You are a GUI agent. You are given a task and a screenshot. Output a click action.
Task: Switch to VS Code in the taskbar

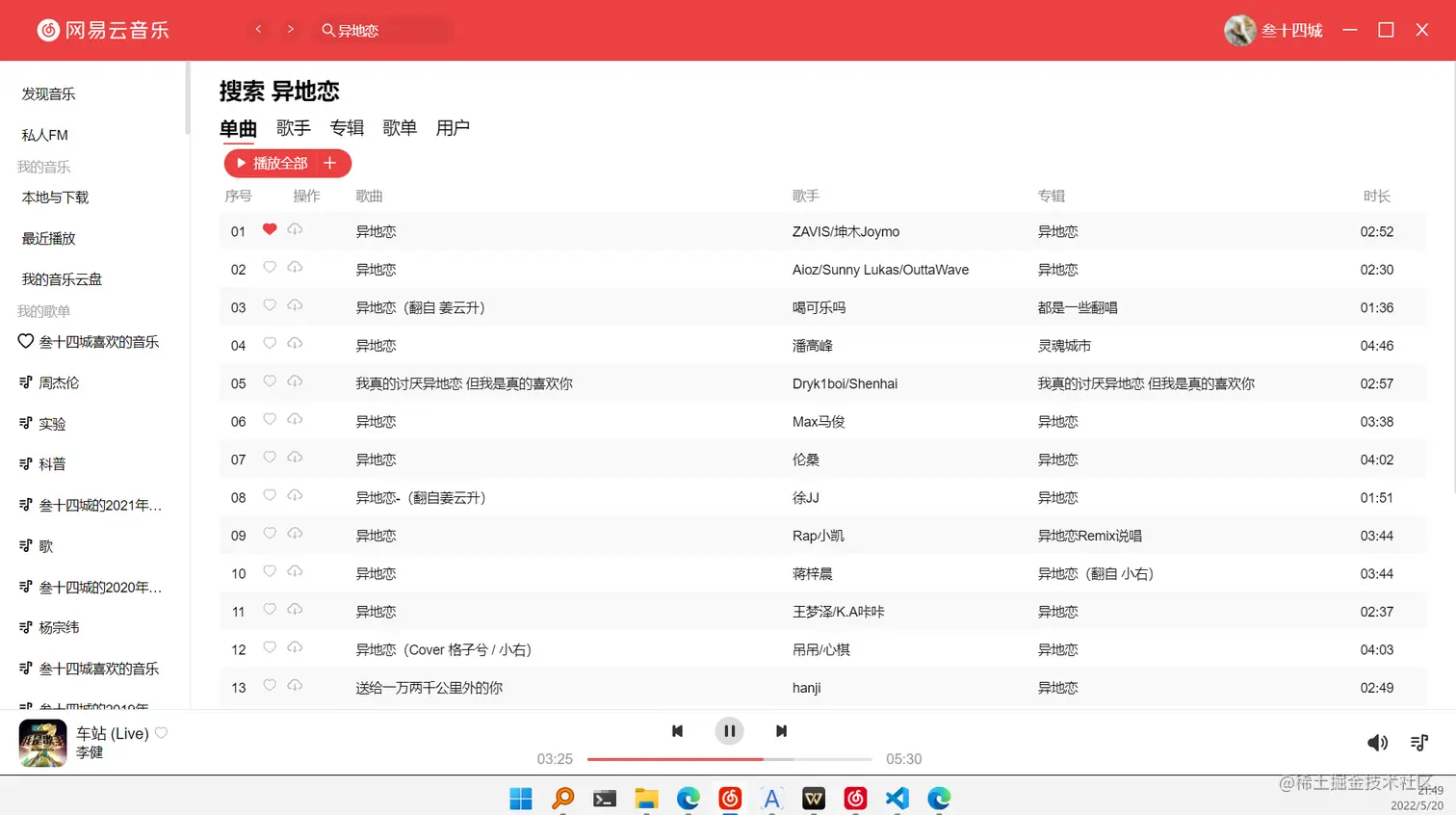coord(897,799)
